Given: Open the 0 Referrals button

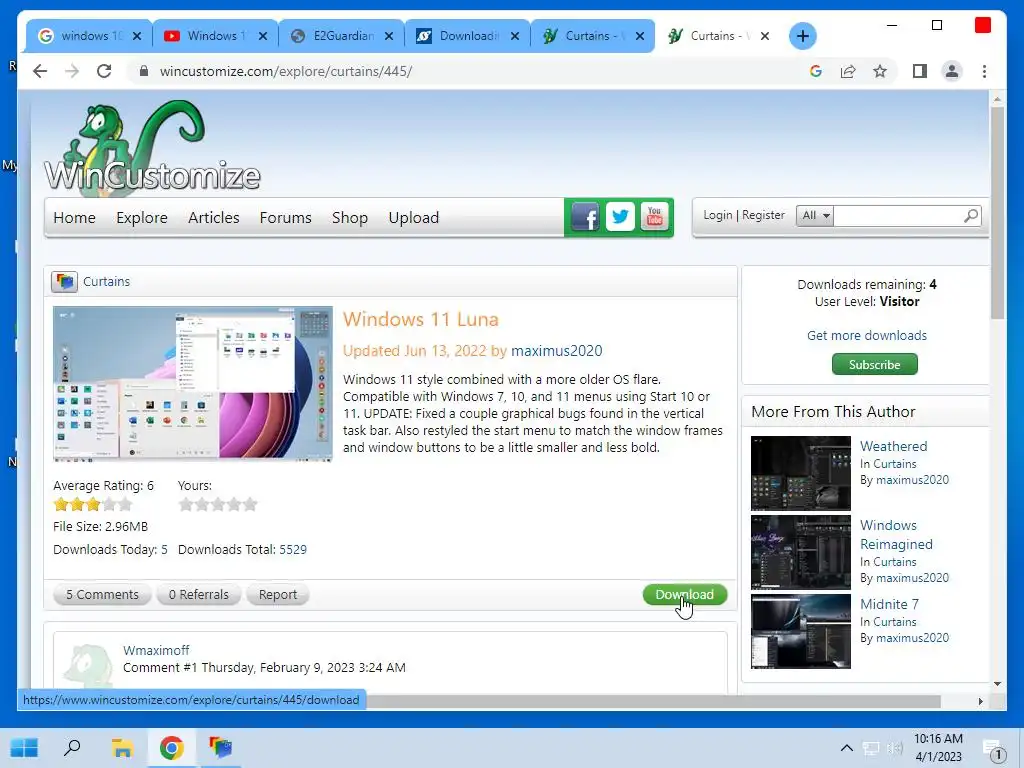Looking at the screenshot, I should (x=199, y=594).
